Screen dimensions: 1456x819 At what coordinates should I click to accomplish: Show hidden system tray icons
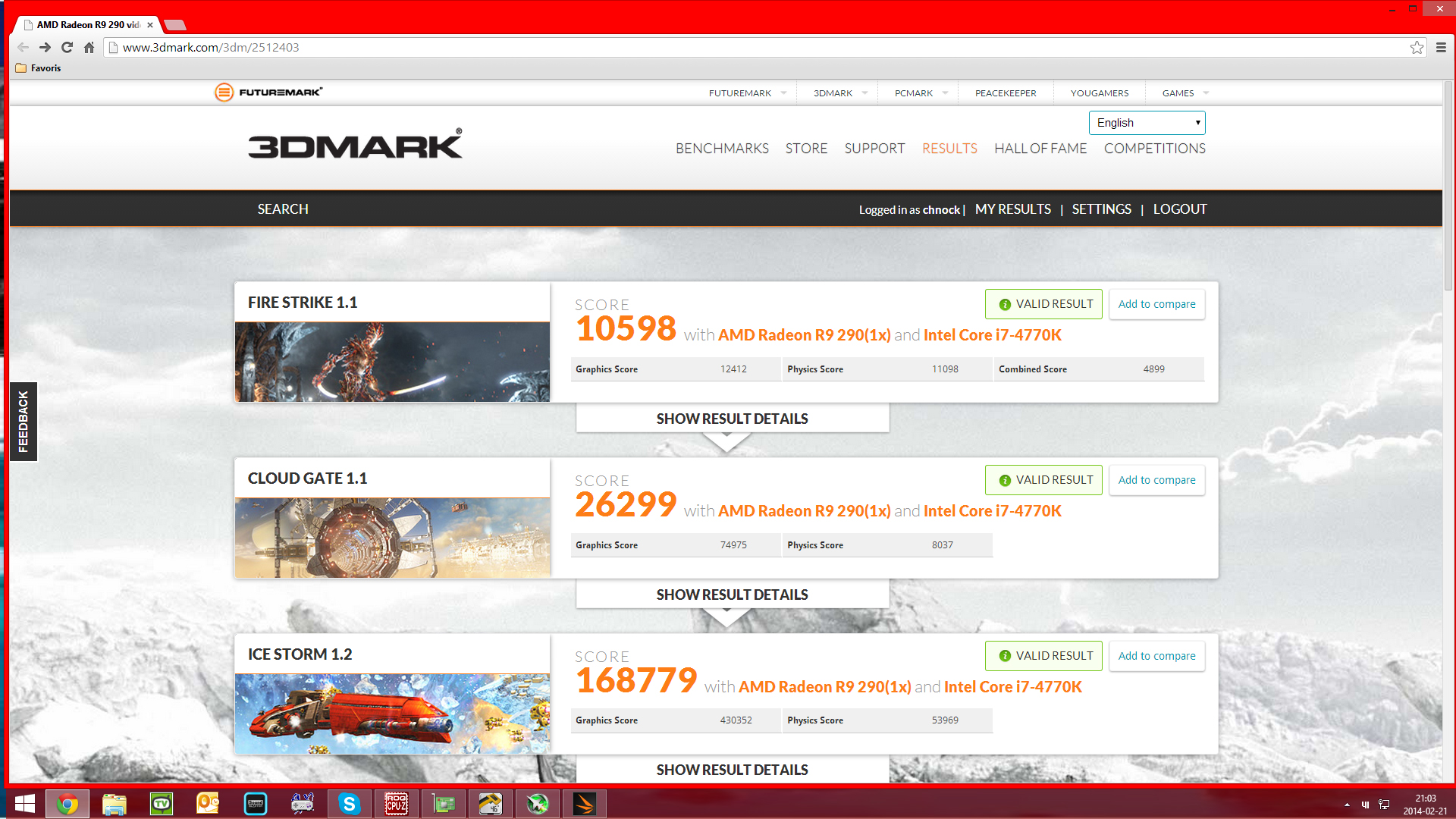[x=1347, y=805]
